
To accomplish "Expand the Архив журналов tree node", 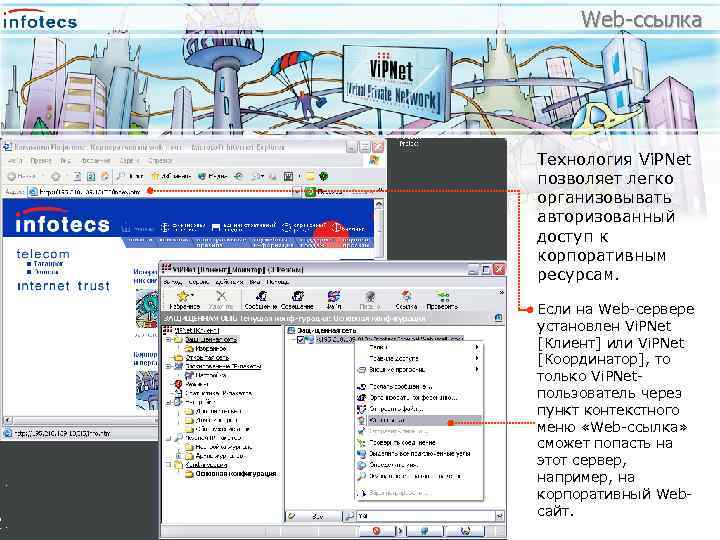I will pyautogui.click(x=178, y=456).
